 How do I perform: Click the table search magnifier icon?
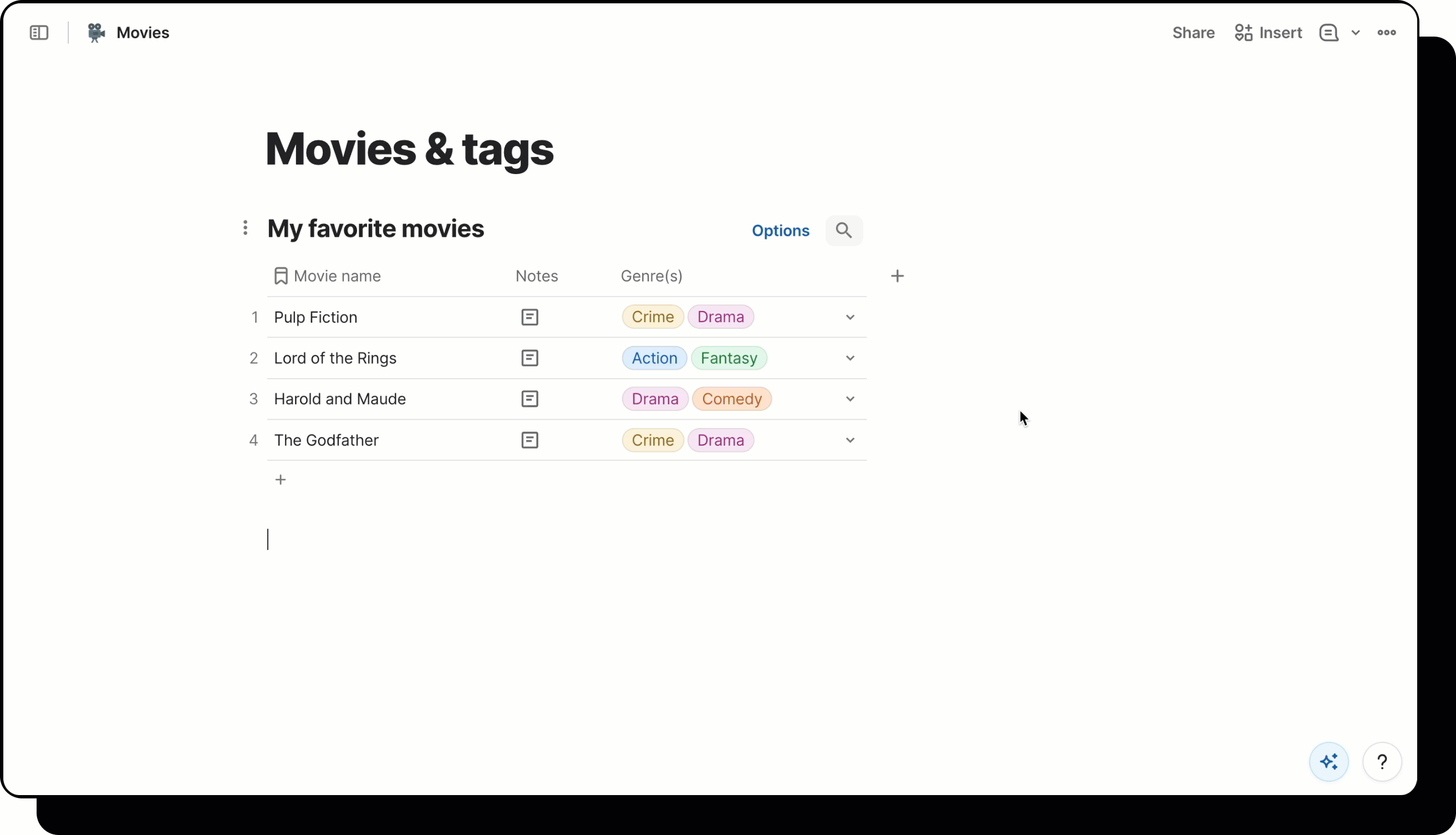(x=843, y=231)
